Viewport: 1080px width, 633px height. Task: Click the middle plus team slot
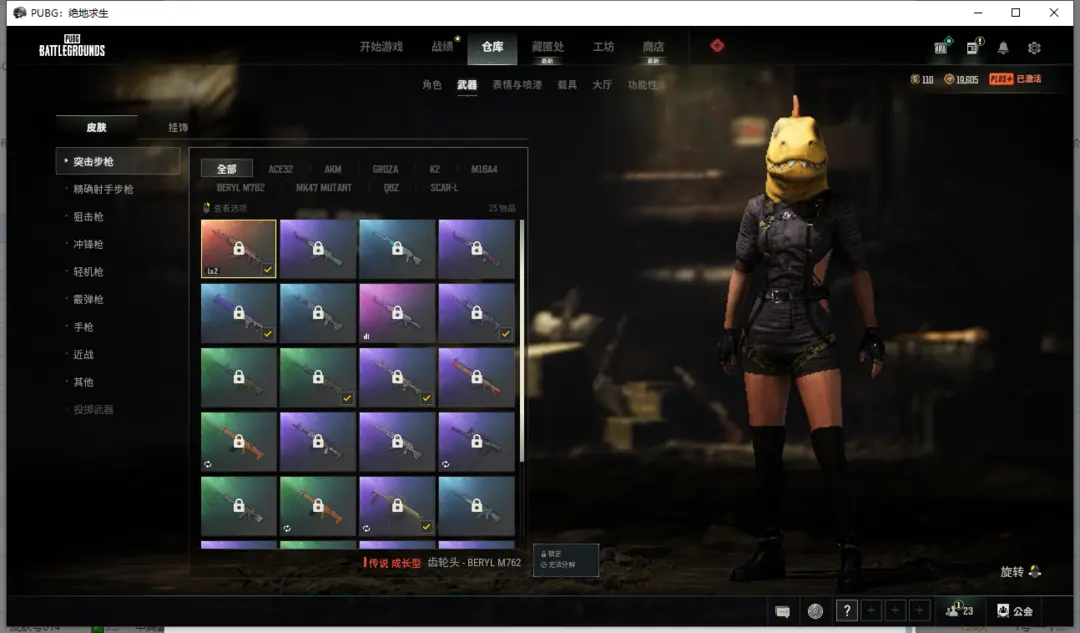(x=895, y=610)
